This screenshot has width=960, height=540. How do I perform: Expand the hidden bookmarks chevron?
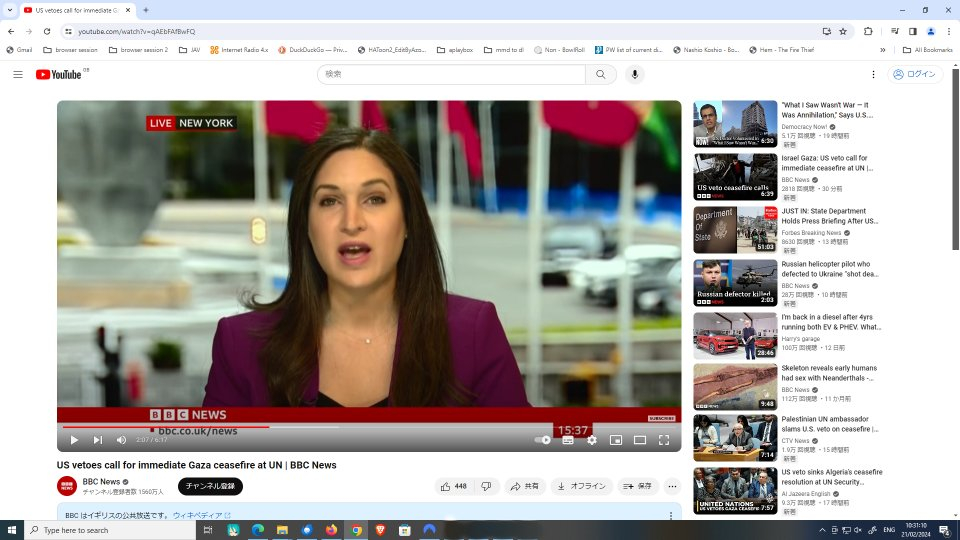coord(882,50)
